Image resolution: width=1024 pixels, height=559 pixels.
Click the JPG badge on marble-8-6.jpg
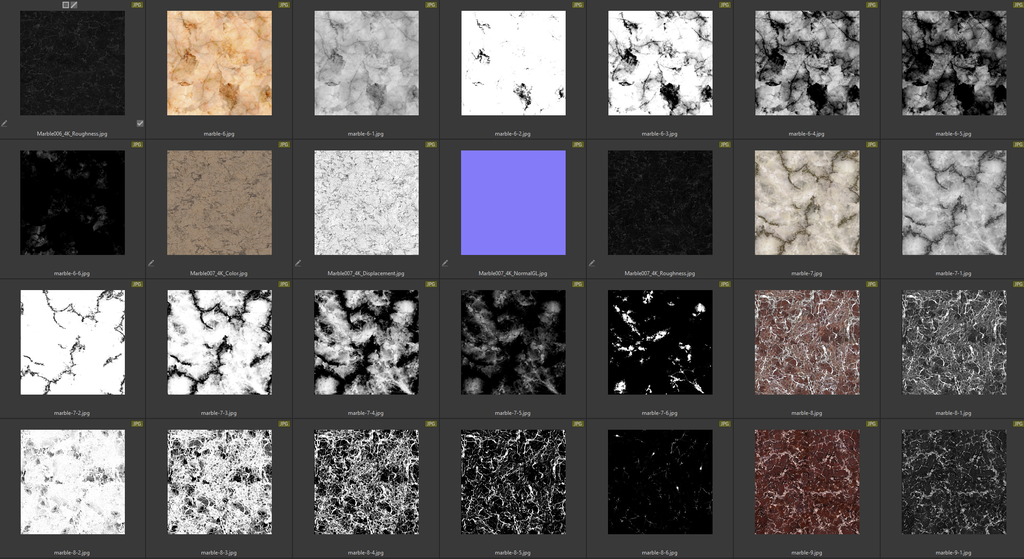coord(725,424)
